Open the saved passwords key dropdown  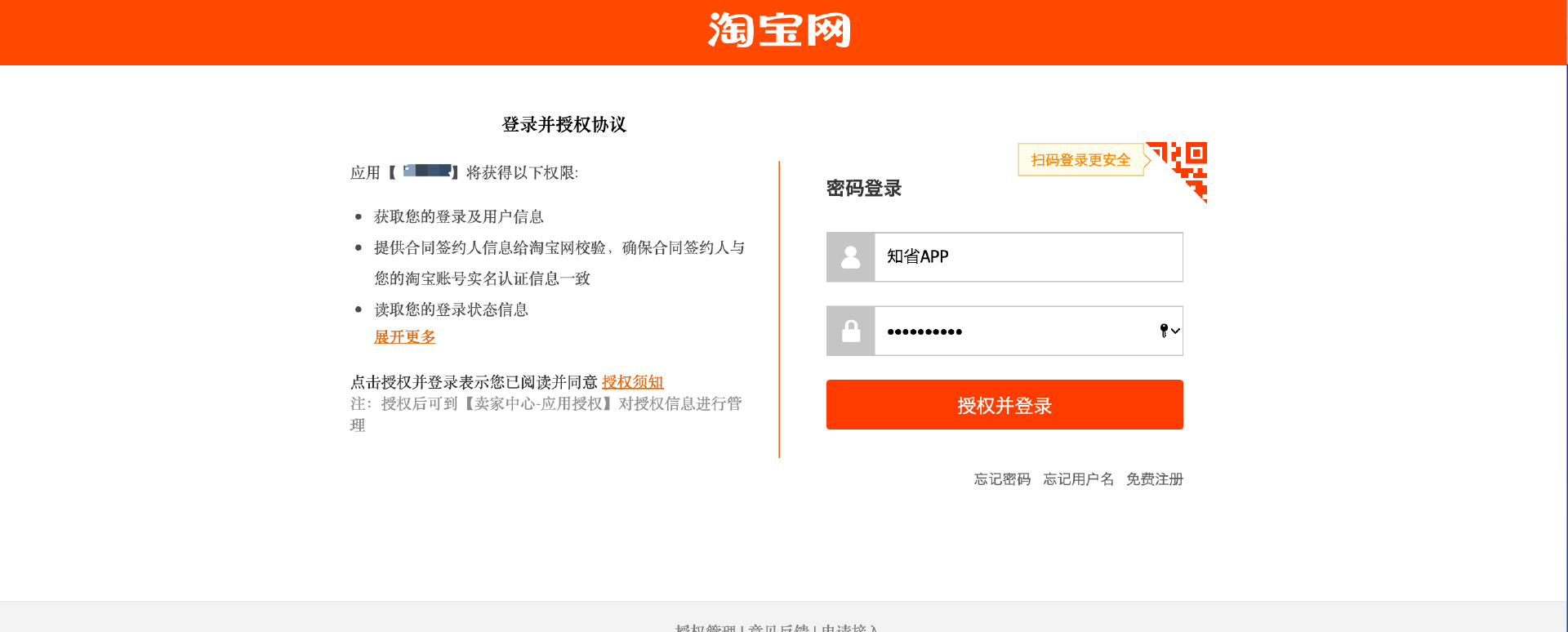(x=1169, y=331)
